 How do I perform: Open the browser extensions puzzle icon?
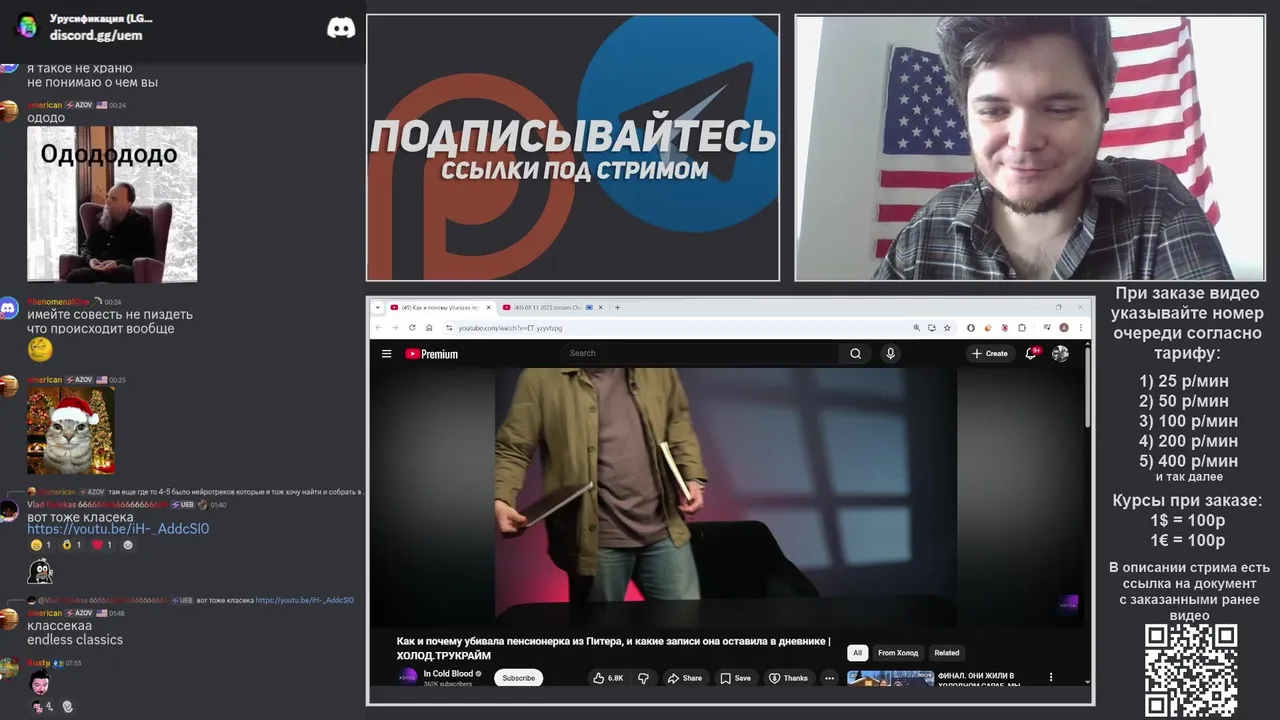(x=1022, y=328)
